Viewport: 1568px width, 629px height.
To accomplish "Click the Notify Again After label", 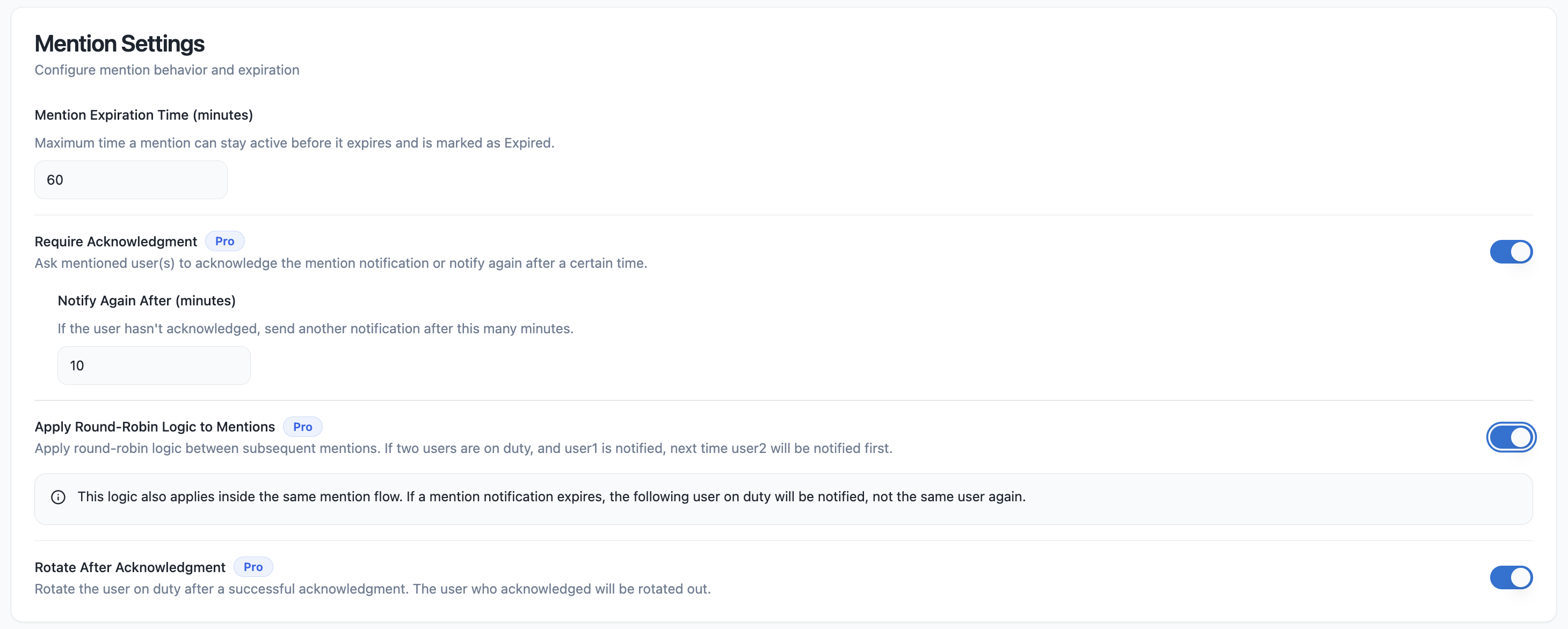I will (146, 301).
